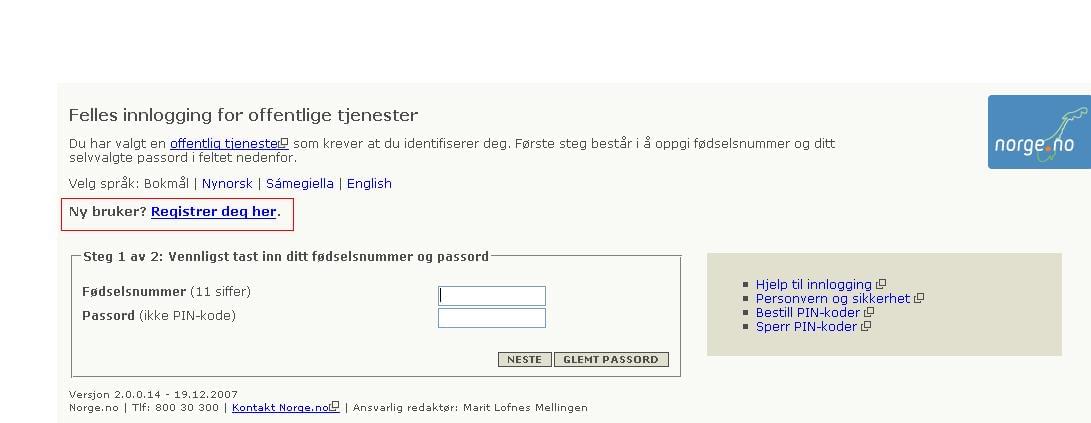The height and width of the screenshot is (423, 1091).
Task: Click external-link icon beside offentlig tjeneste
Action: (284, 143)
